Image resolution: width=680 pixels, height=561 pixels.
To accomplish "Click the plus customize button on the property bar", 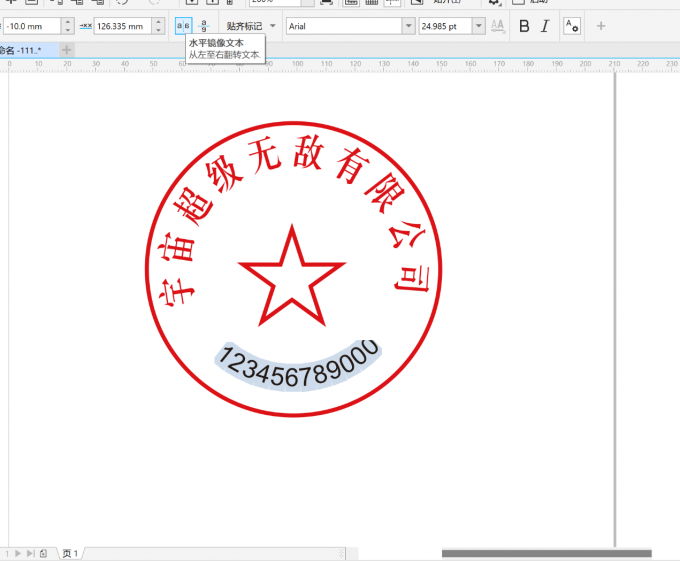I will 601,26.
